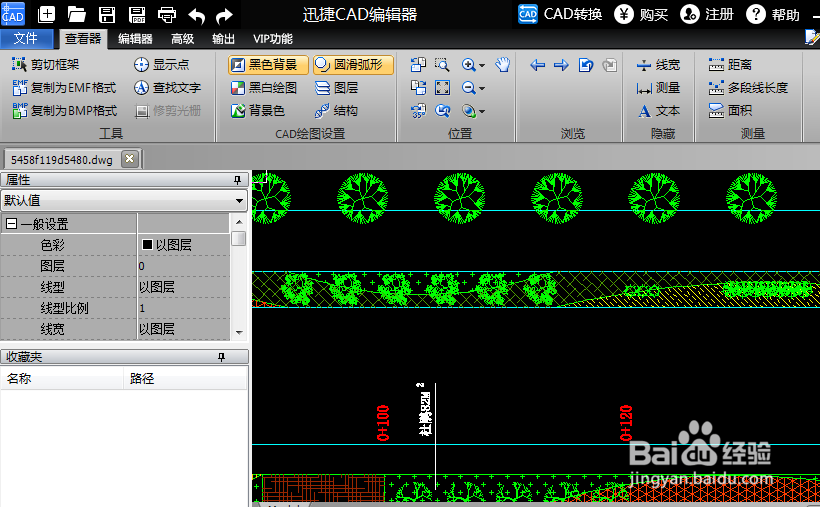Open the Layers (图层) button
This screenshot has height=507, width=820.
click(x=337, y=87)
